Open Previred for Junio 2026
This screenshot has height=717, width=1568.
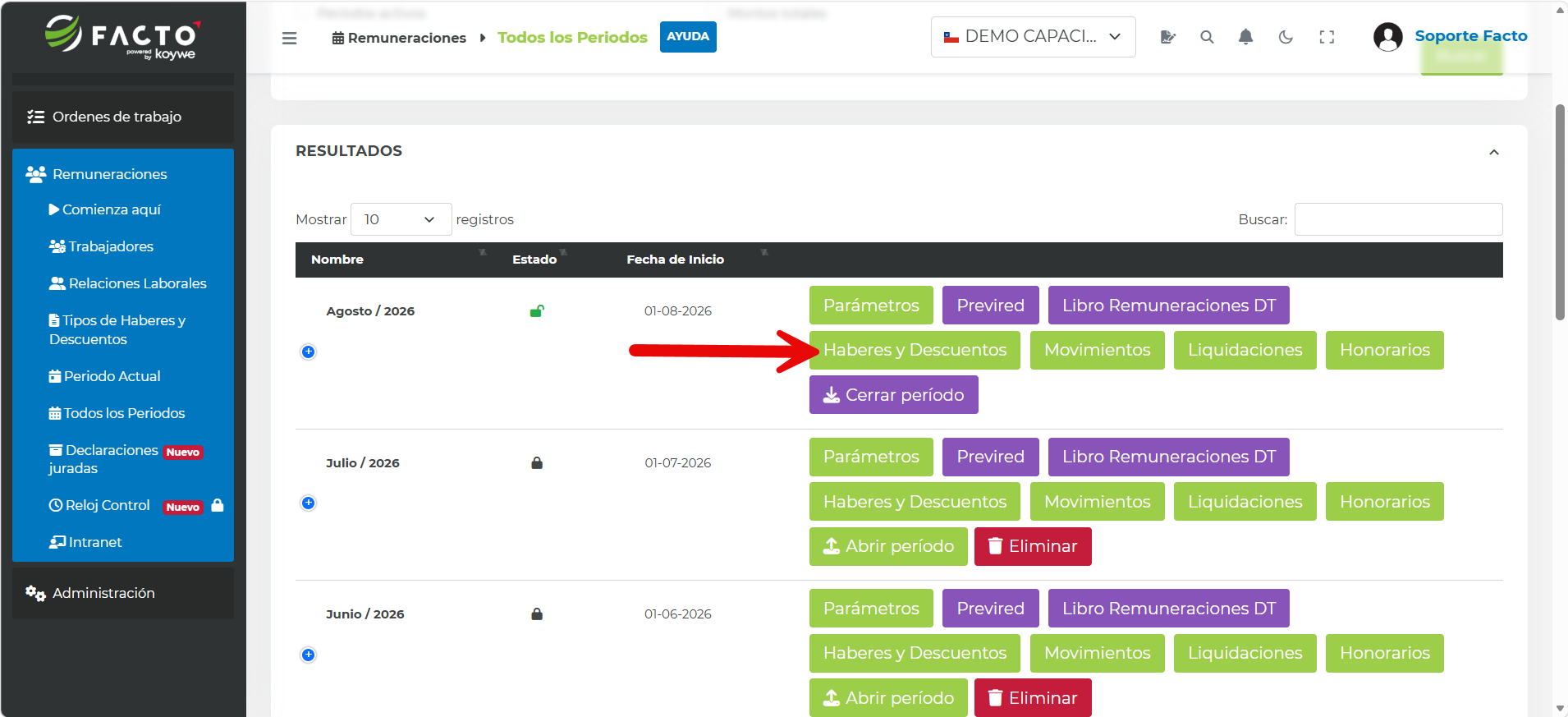[x=991, y=609]
